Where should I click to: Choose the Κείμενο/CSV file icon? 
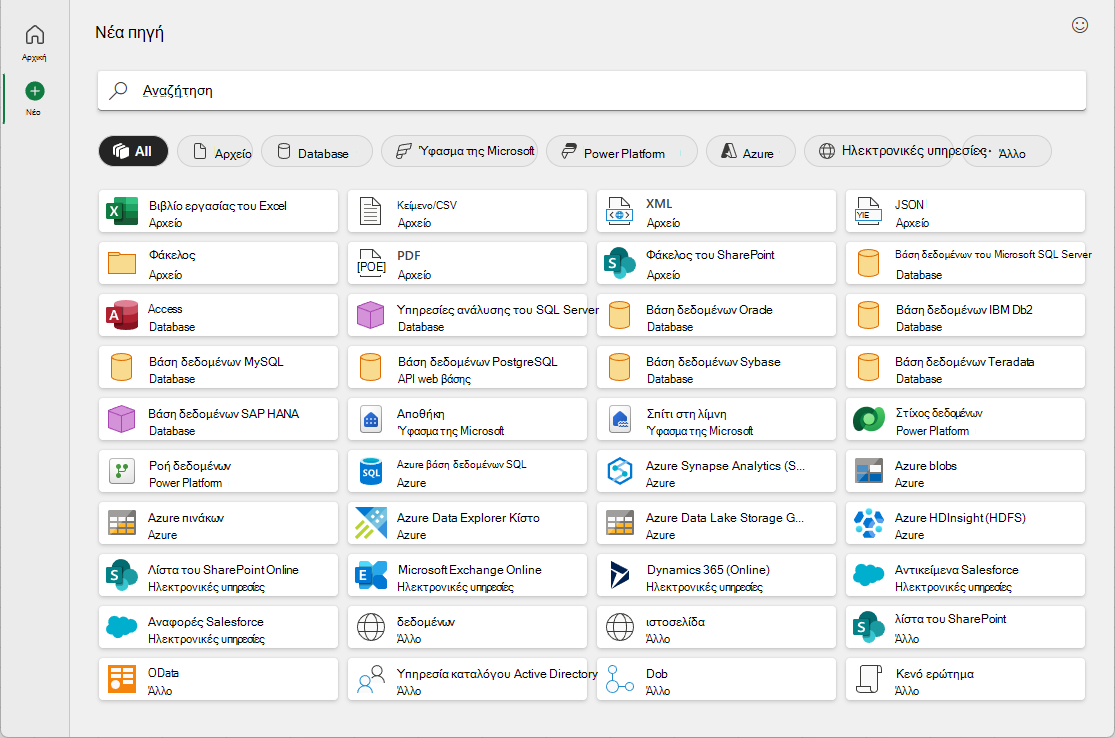coord(370,211)
